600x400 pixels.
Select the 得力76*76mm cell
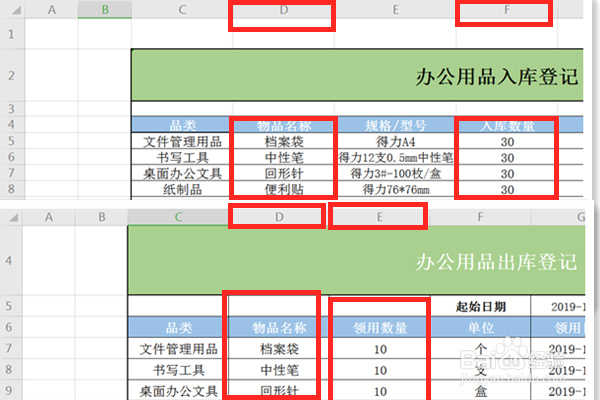click(395, 189)
